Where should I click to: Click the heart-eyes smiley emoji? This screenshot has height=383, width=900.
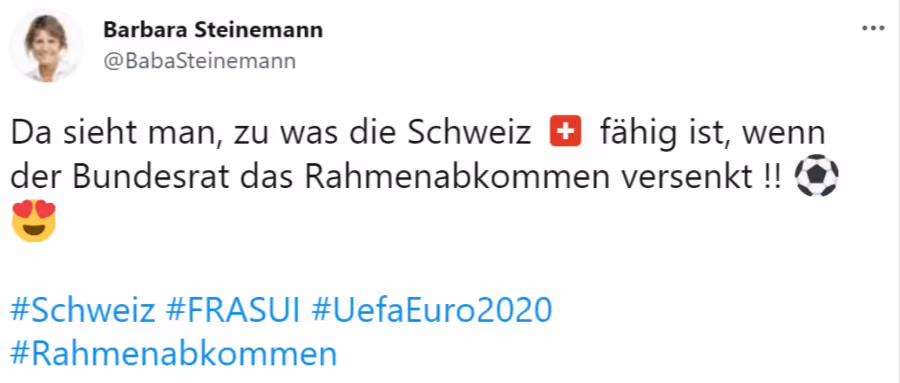pos(34,220)
